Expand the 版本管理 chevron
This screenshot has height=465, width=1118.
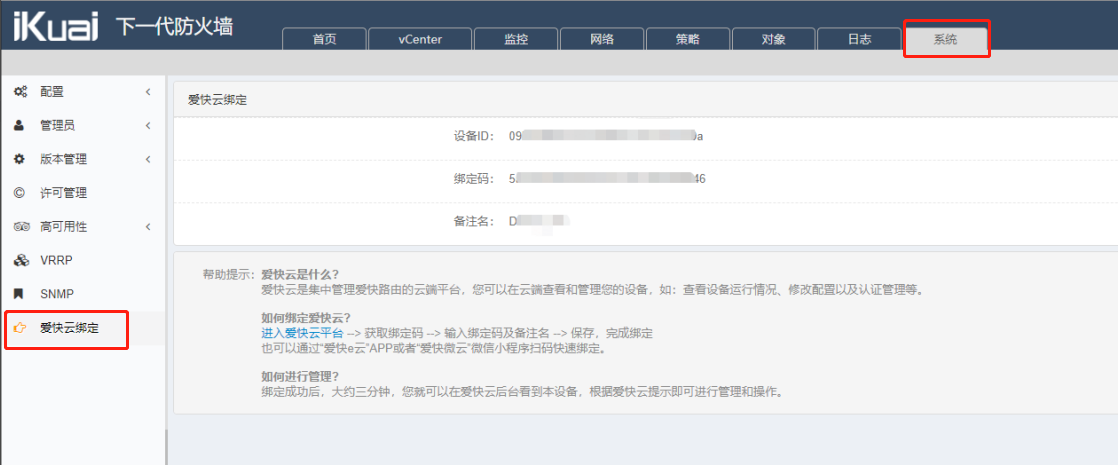click(148, 159)
